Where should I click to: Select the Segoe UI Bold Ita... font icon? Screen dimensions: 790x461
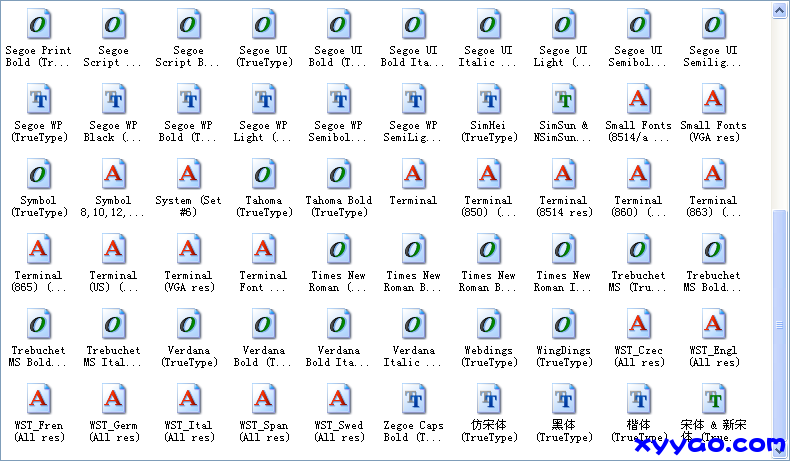414,24
